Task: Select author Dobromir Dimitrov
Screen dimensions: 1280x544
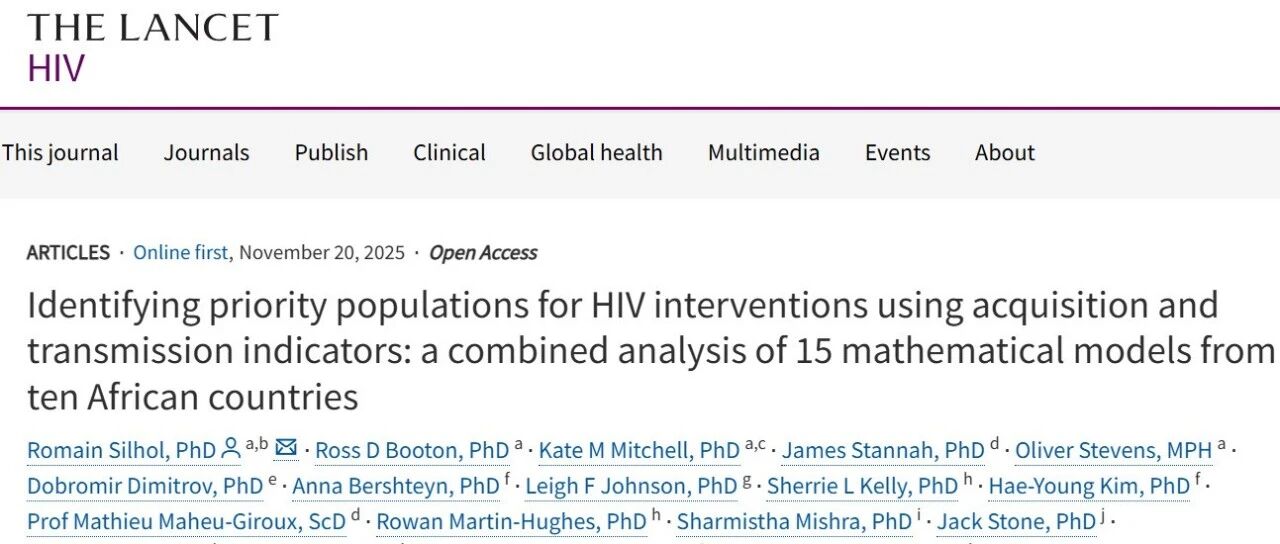Action: point(145,486)
